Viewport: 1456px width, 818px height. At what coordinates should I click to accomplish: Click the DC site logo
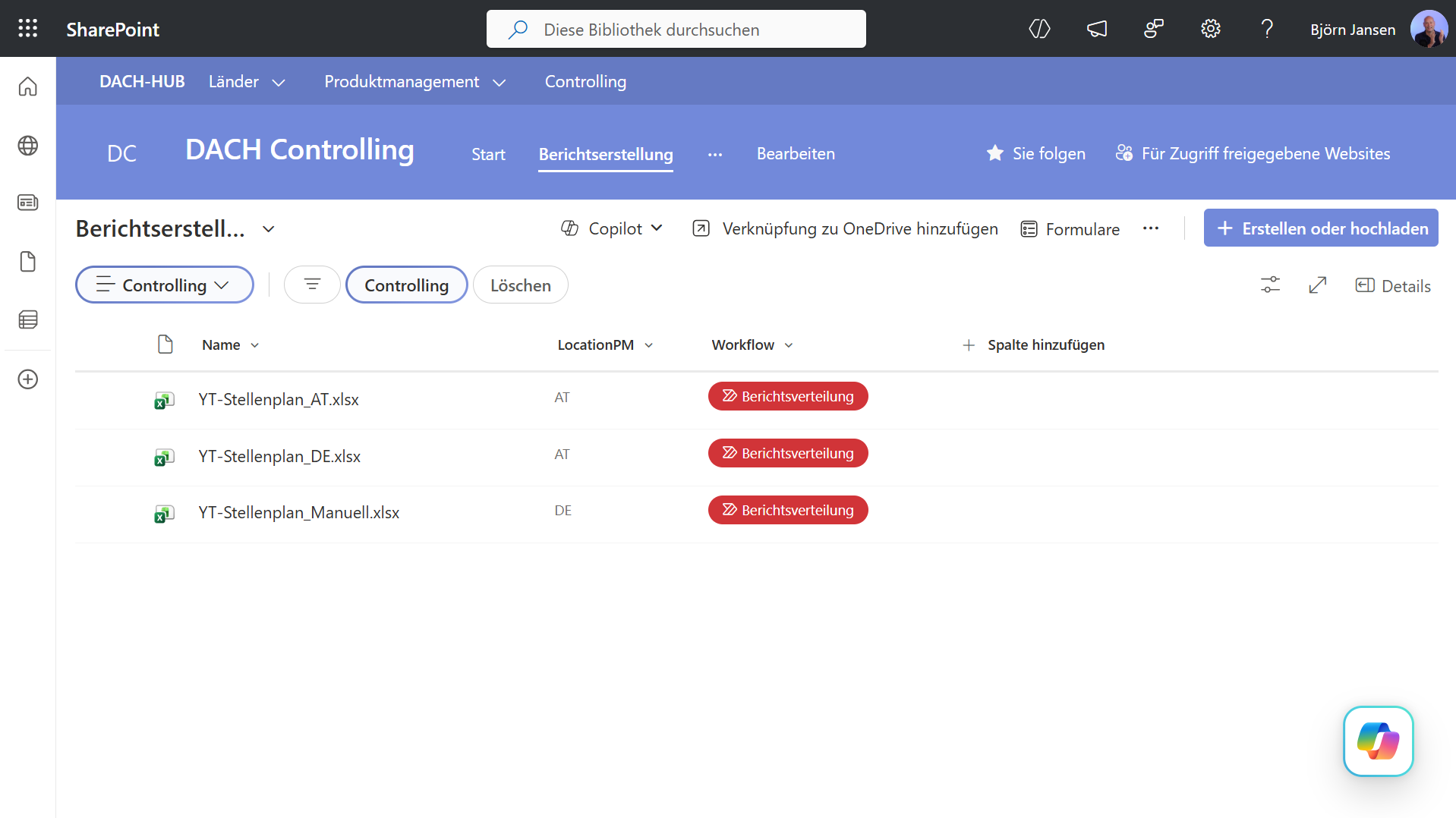pyautogui.click(x=121, y=153)
